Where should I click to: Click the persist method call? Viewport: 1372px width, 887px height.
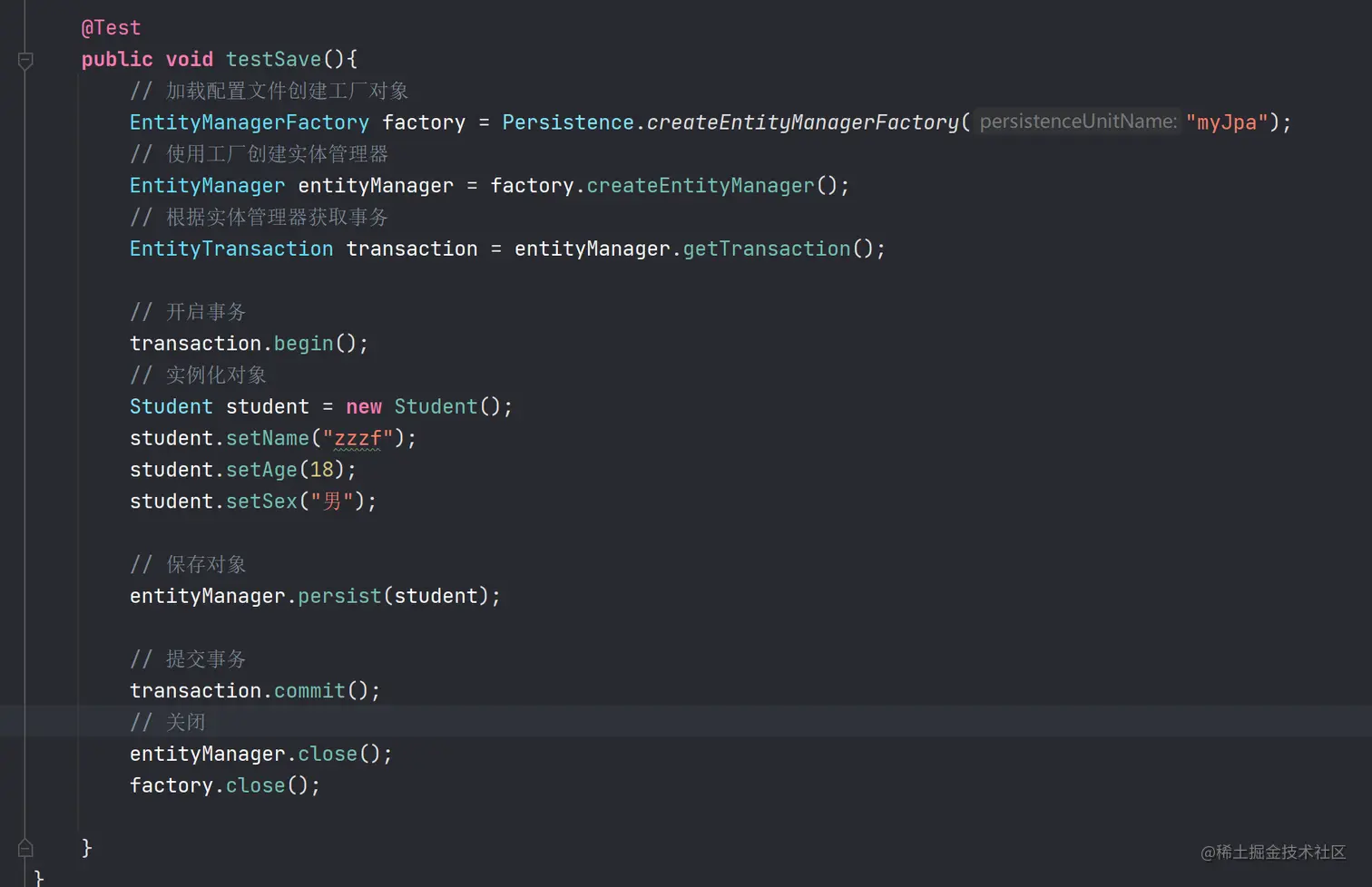pos(339,596)
